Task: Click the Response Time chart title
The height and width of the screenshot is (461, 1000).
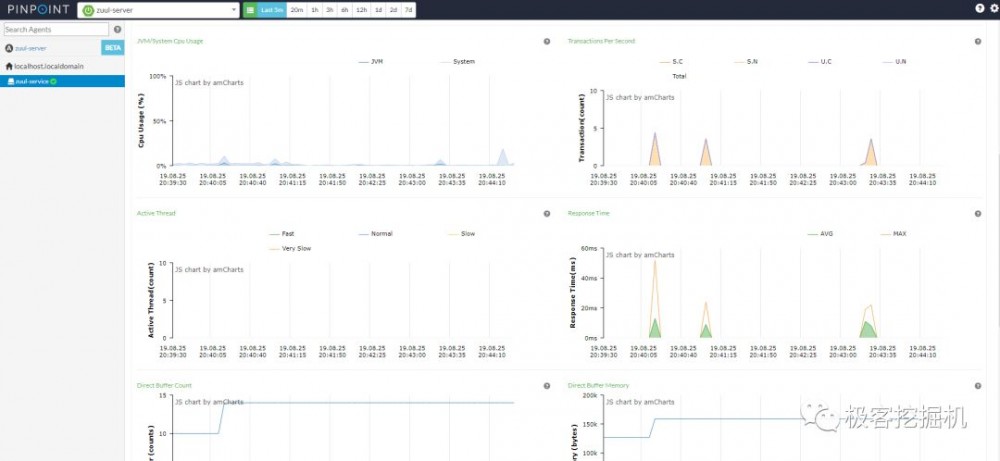Action: click(x=589, y=214)
